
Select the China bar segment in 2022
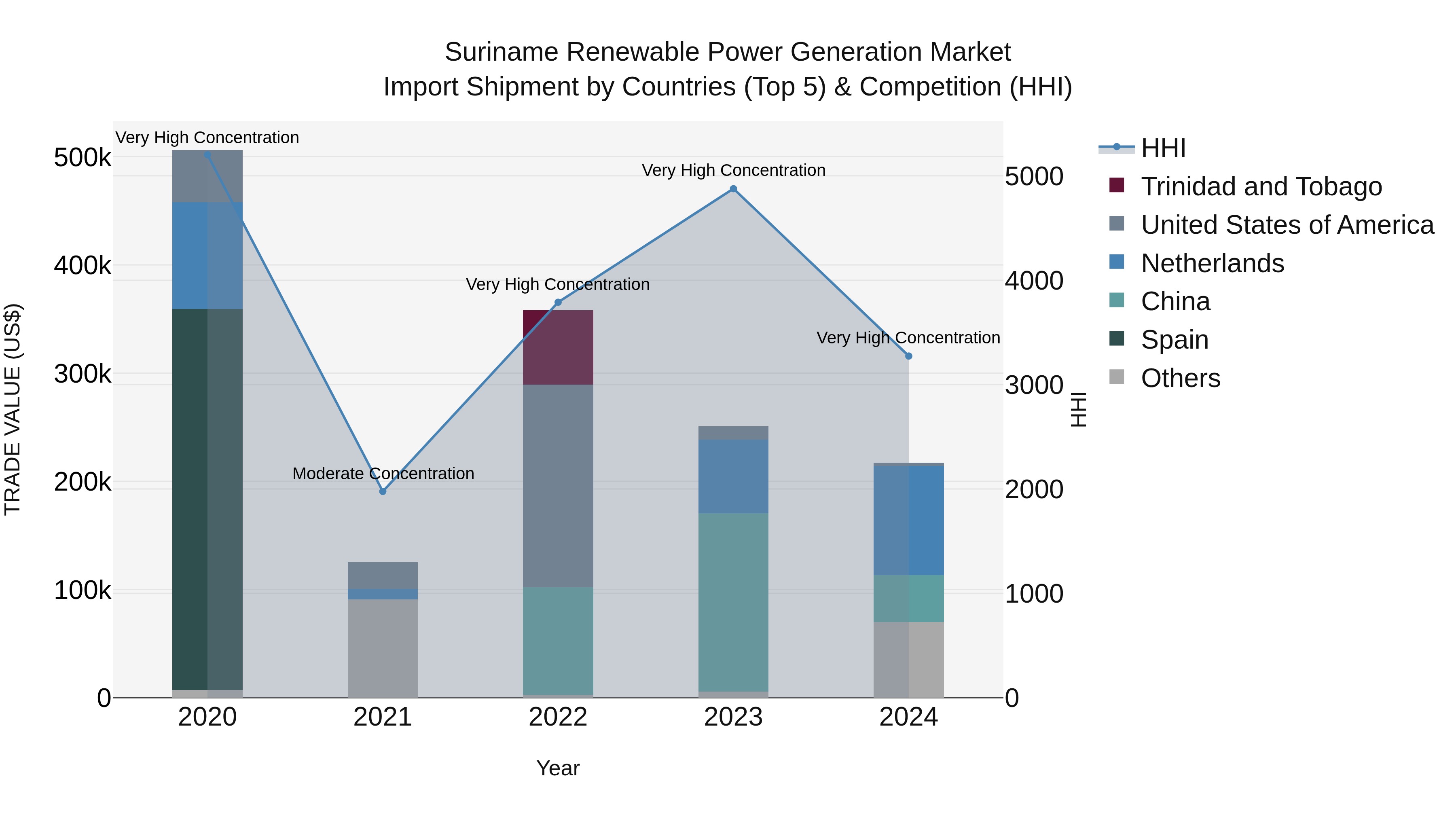click(x=558, y=641)
